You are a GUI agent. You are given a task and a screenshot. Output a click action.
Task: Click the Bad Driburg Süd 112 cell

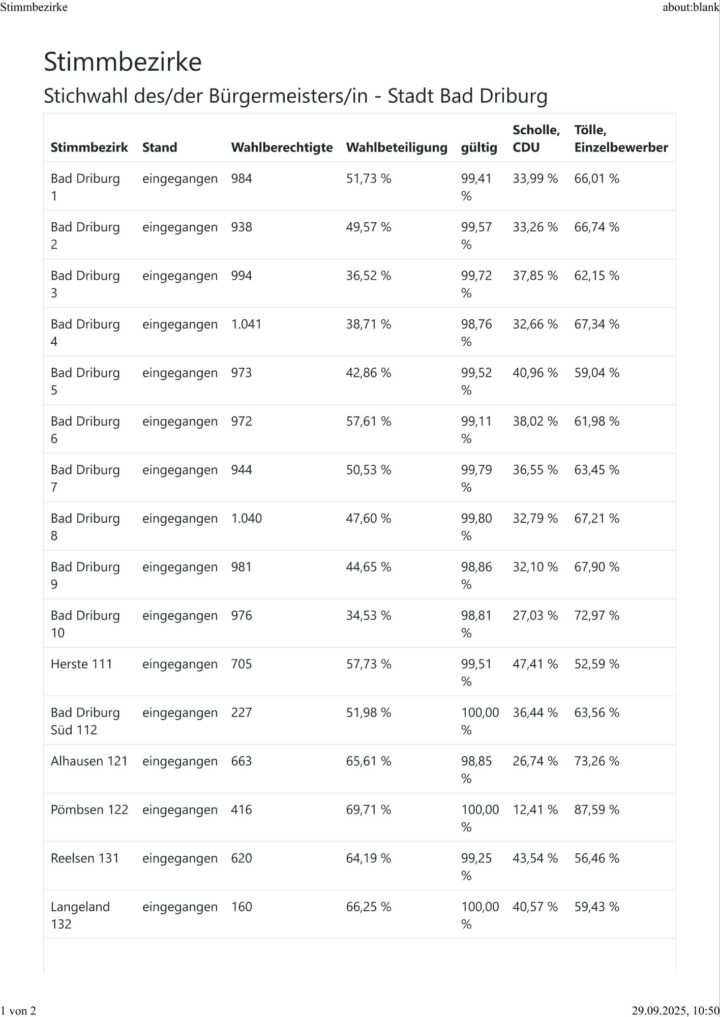pos(88,721)
